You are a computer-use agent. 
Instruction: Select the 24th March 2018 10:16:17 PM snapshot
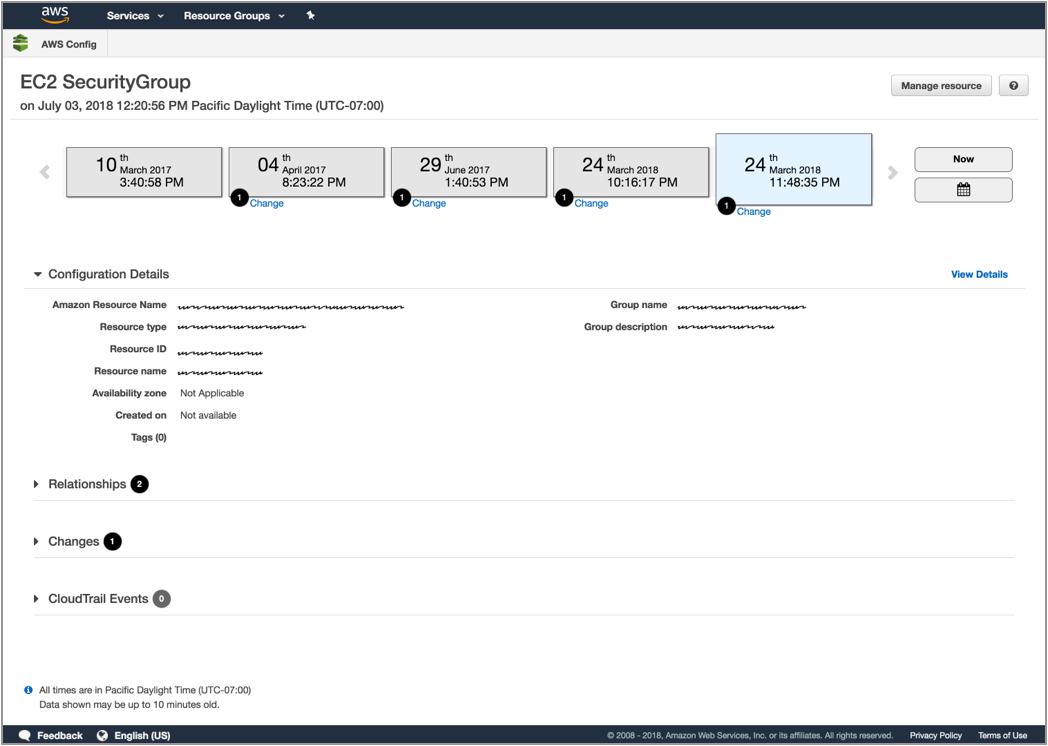coord(631,172)
